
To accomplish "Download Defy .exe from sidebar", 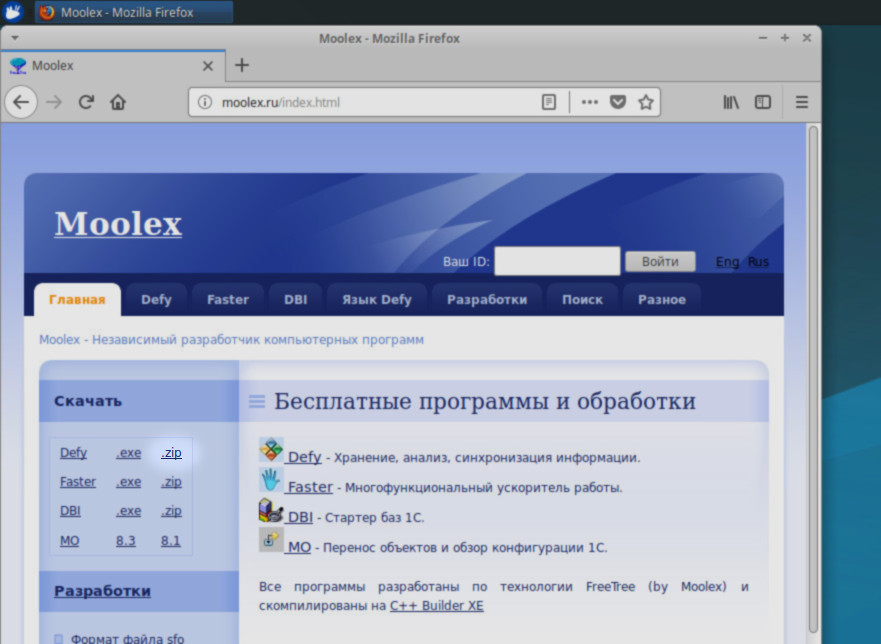I will (129, 453).
